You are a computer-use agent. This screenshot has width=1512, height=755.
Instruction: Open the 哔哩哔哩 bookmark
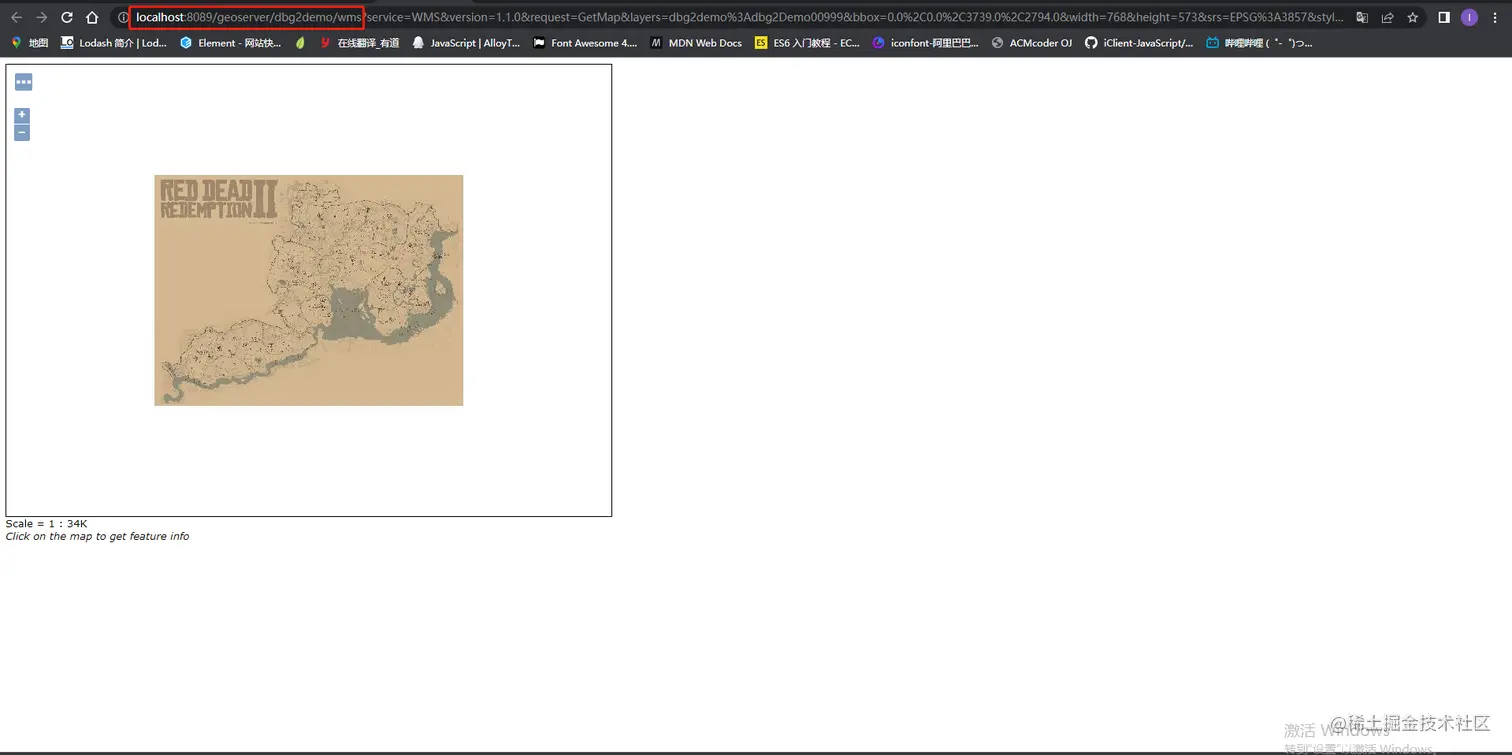click(x=1259, y=43)
